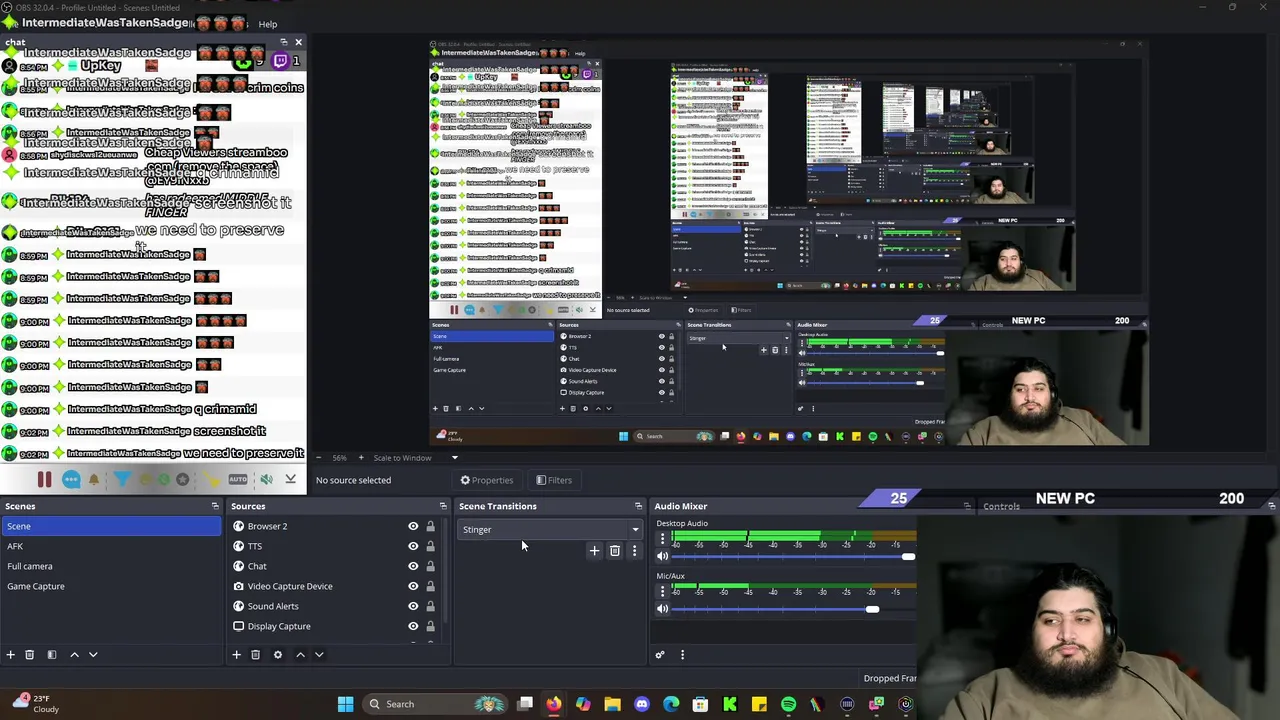Image resolution: width=1280 pixels, height=720 pixels.
Task: Select the highlighted Scene entry
Action: click(110, 526)
